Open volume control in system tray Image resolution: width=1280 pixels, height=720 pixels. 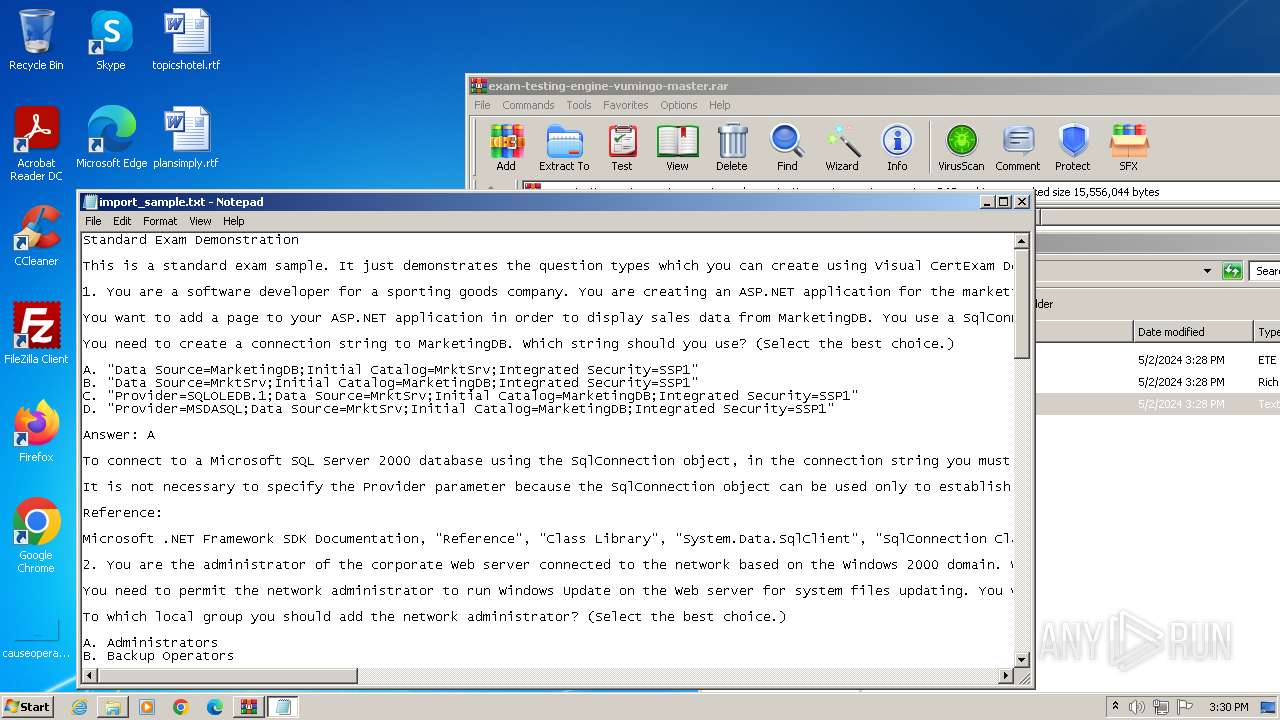pyautogui.click(x=1138, y=707)
